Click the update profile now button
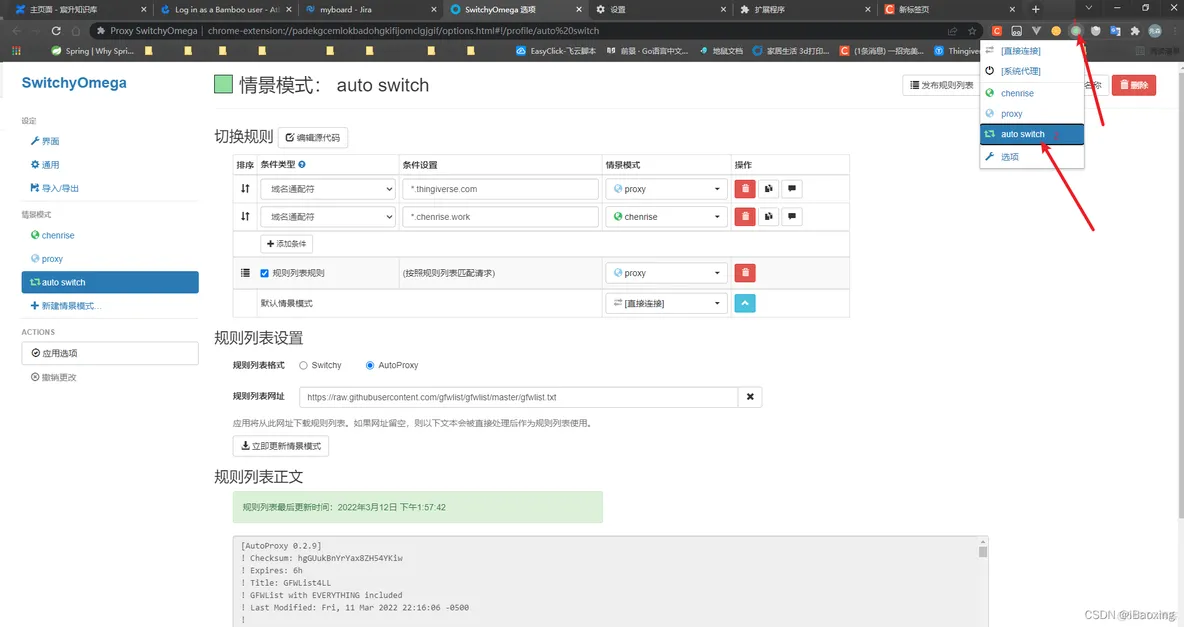 tap(281, 446)
